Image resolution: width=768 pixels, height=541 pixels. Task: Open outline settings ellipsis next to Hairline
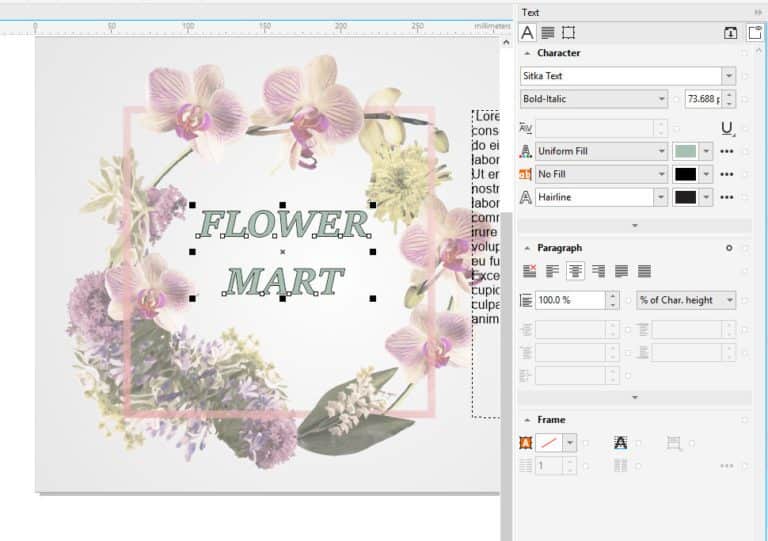click(x=727, y=197)
